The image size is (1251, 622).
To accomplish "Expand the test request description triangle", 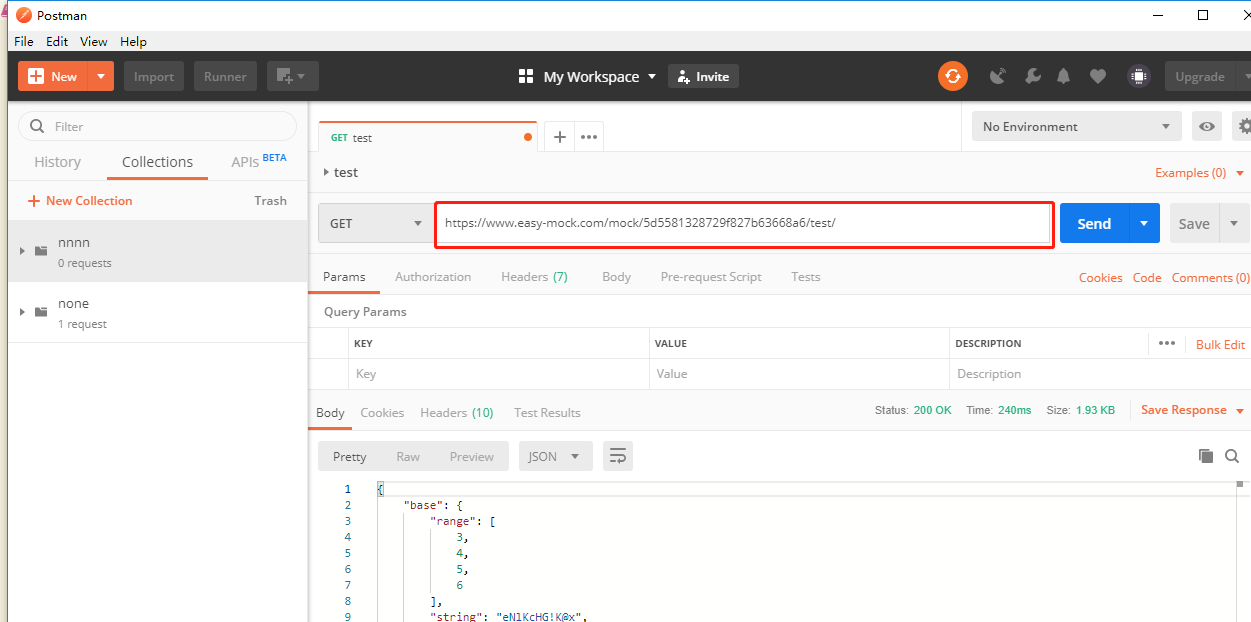I will tap(326, 172).
